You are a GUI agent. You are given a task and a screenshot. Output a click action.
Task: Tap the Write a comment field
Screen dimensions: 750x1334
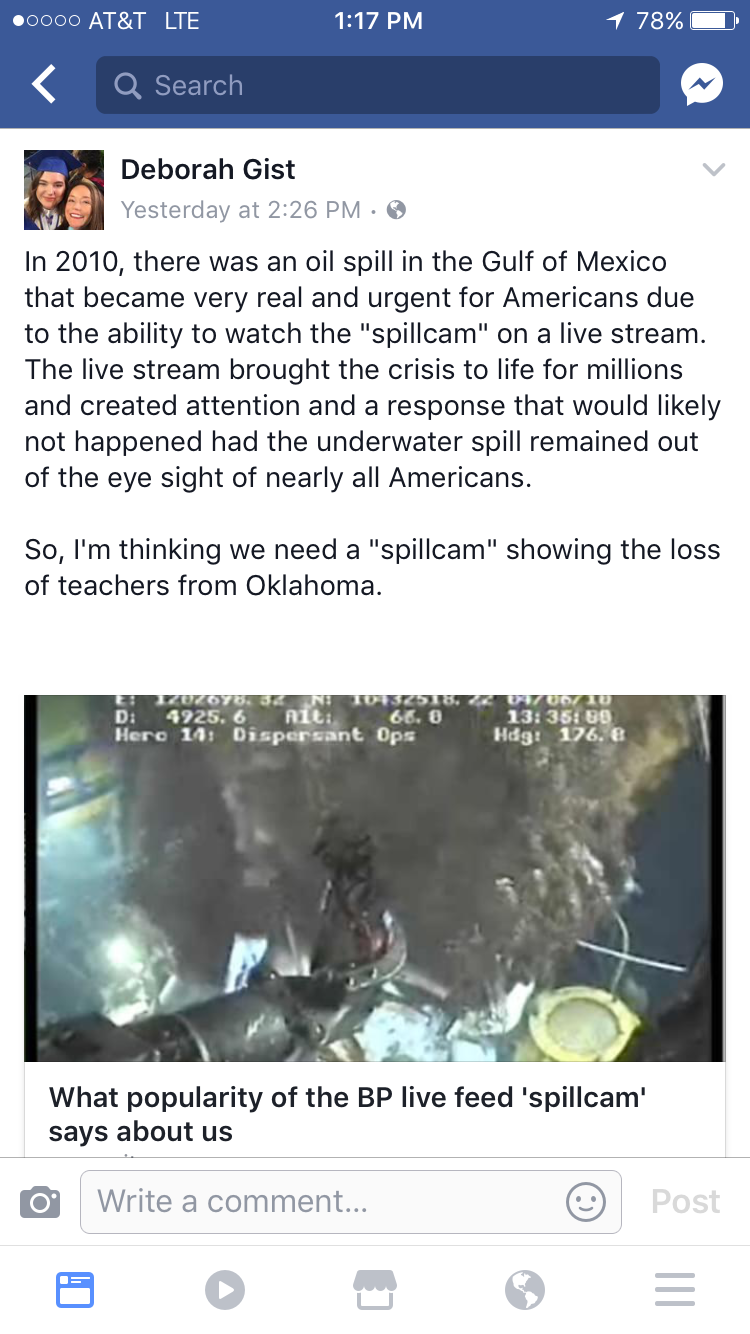pos(351,1201)
